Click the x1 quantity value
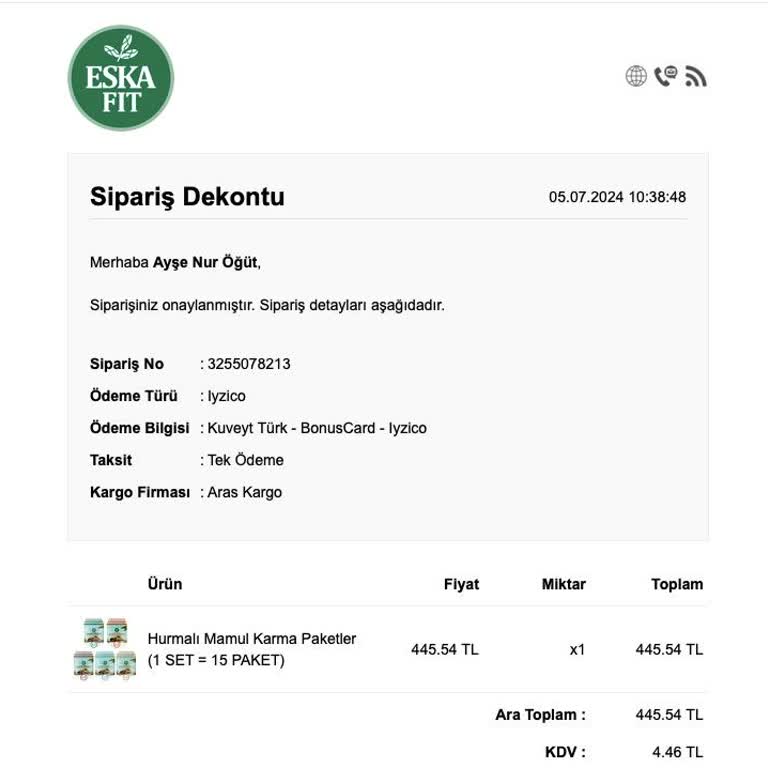 (x=577, y=649)
